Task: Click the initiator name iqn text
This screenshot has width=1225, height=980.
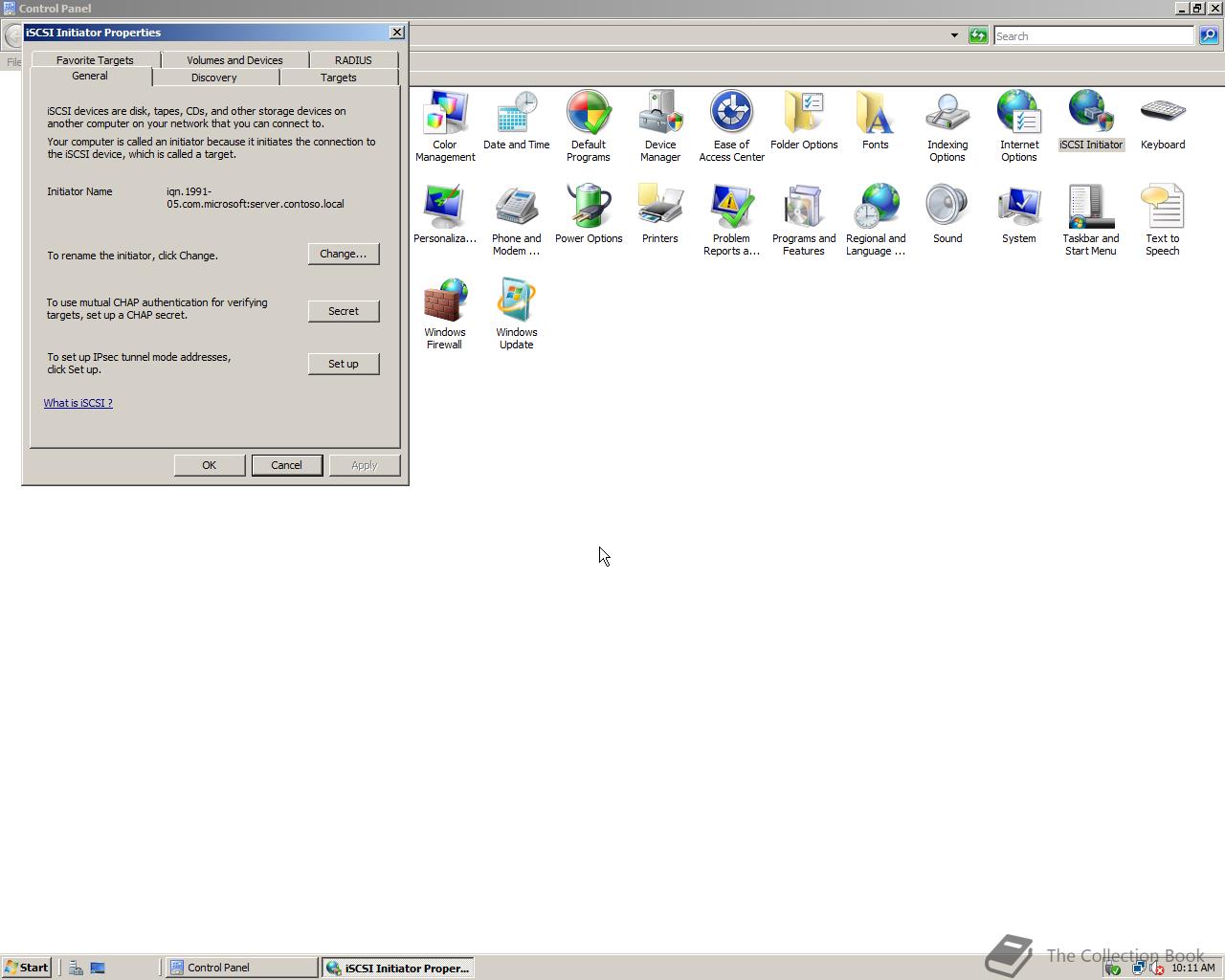Action: point(256,198)
